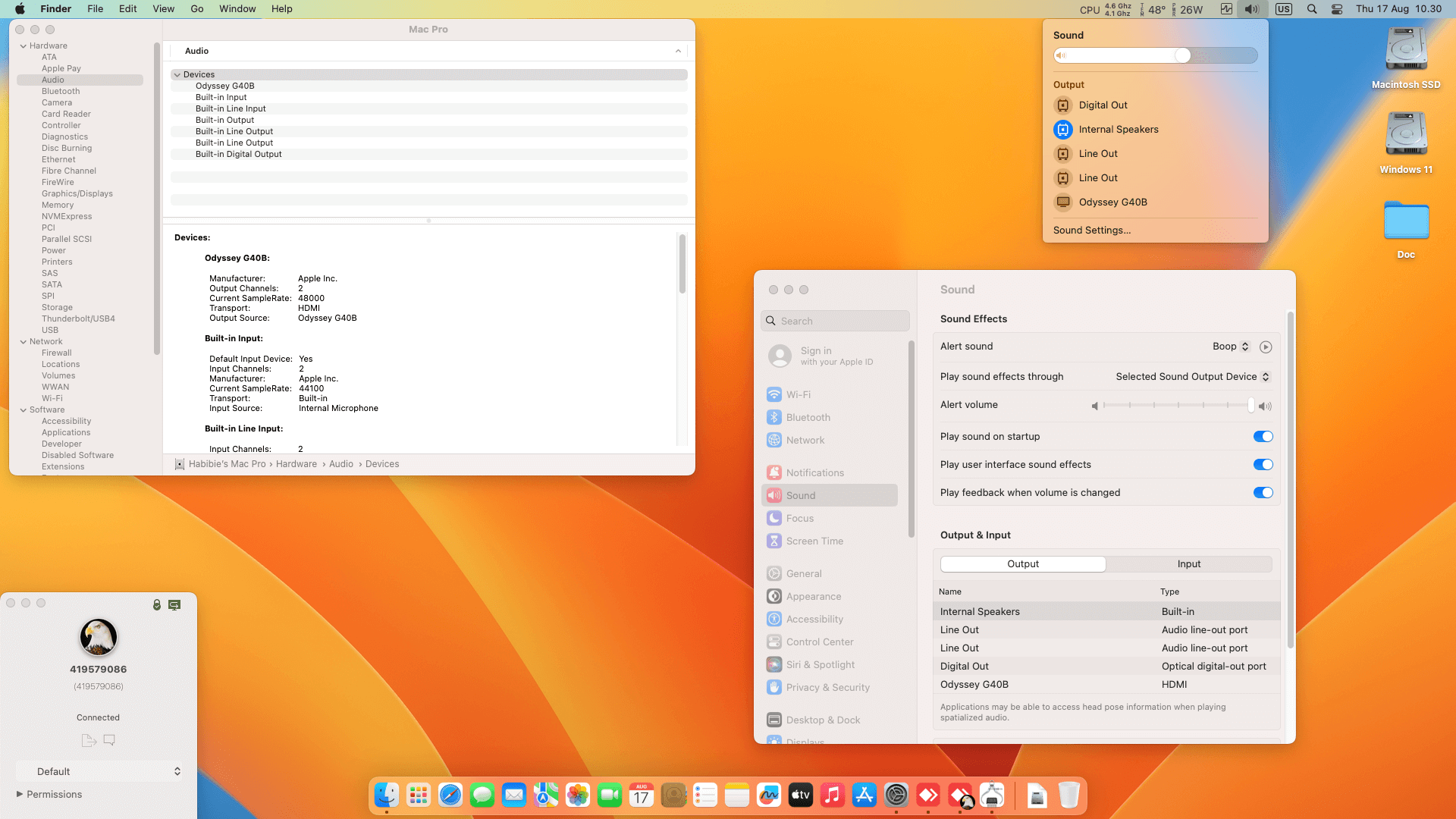Screen dimensions: 1456x819
Task: Open Finder from the Dock
Action: point(387,795)
